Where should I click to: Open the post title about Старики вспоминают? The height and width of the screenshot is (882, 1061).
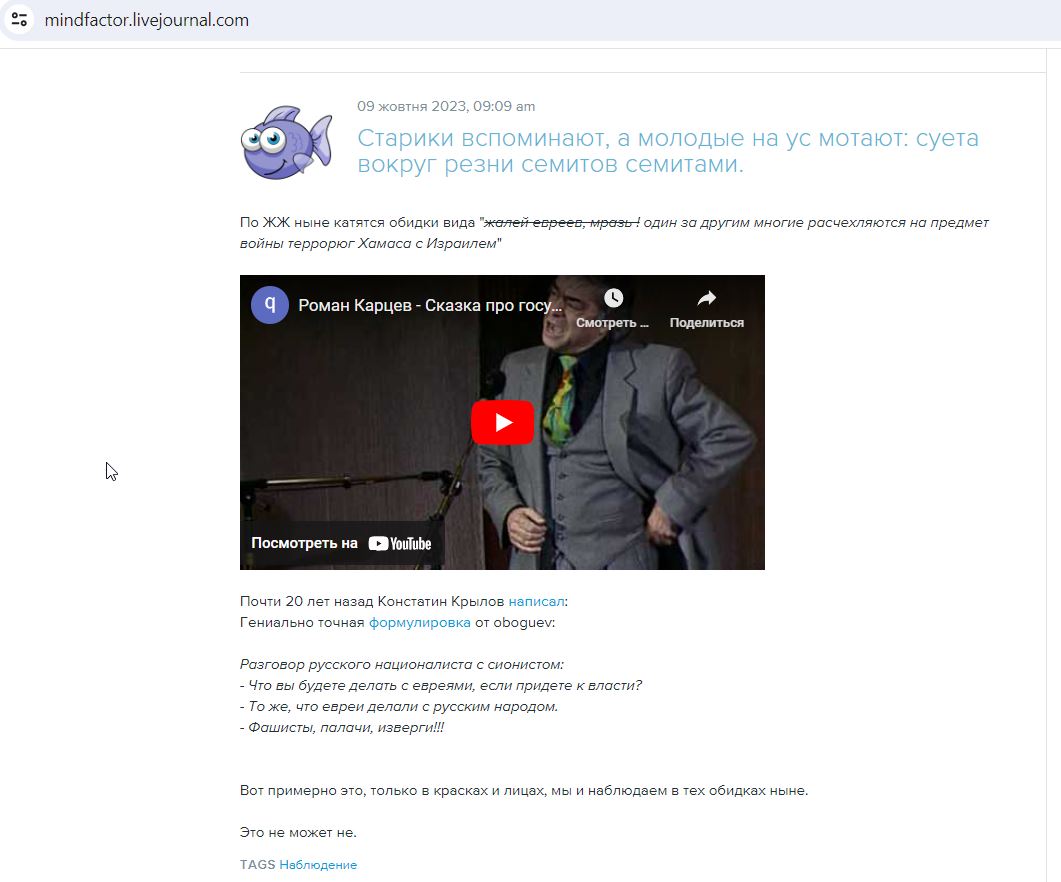(668, 150)
